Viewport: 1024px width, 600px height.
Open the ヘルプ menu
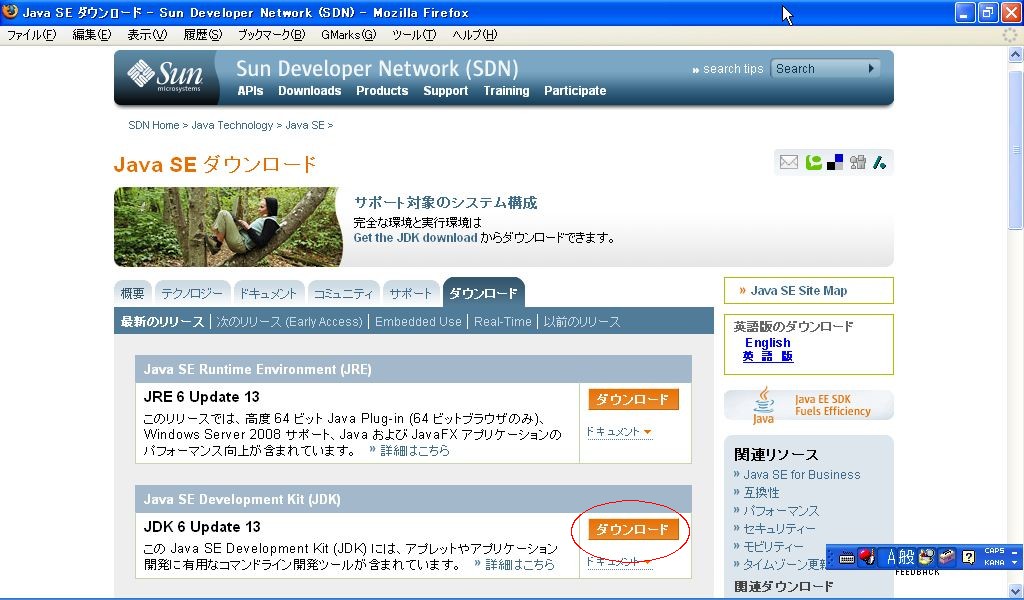(x=474, y=35)
